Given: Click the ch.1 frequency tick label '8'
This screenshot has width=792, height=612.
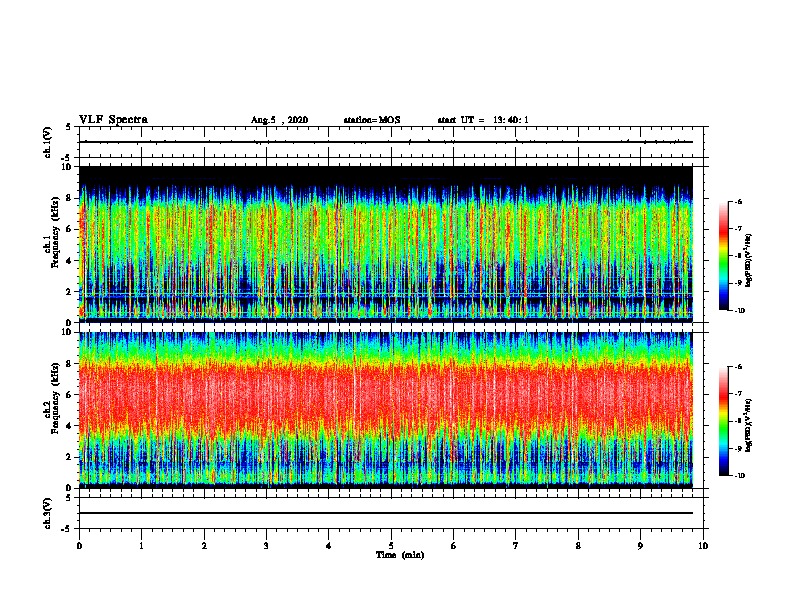Looking at the screenshot, I should tap(68, 198).
